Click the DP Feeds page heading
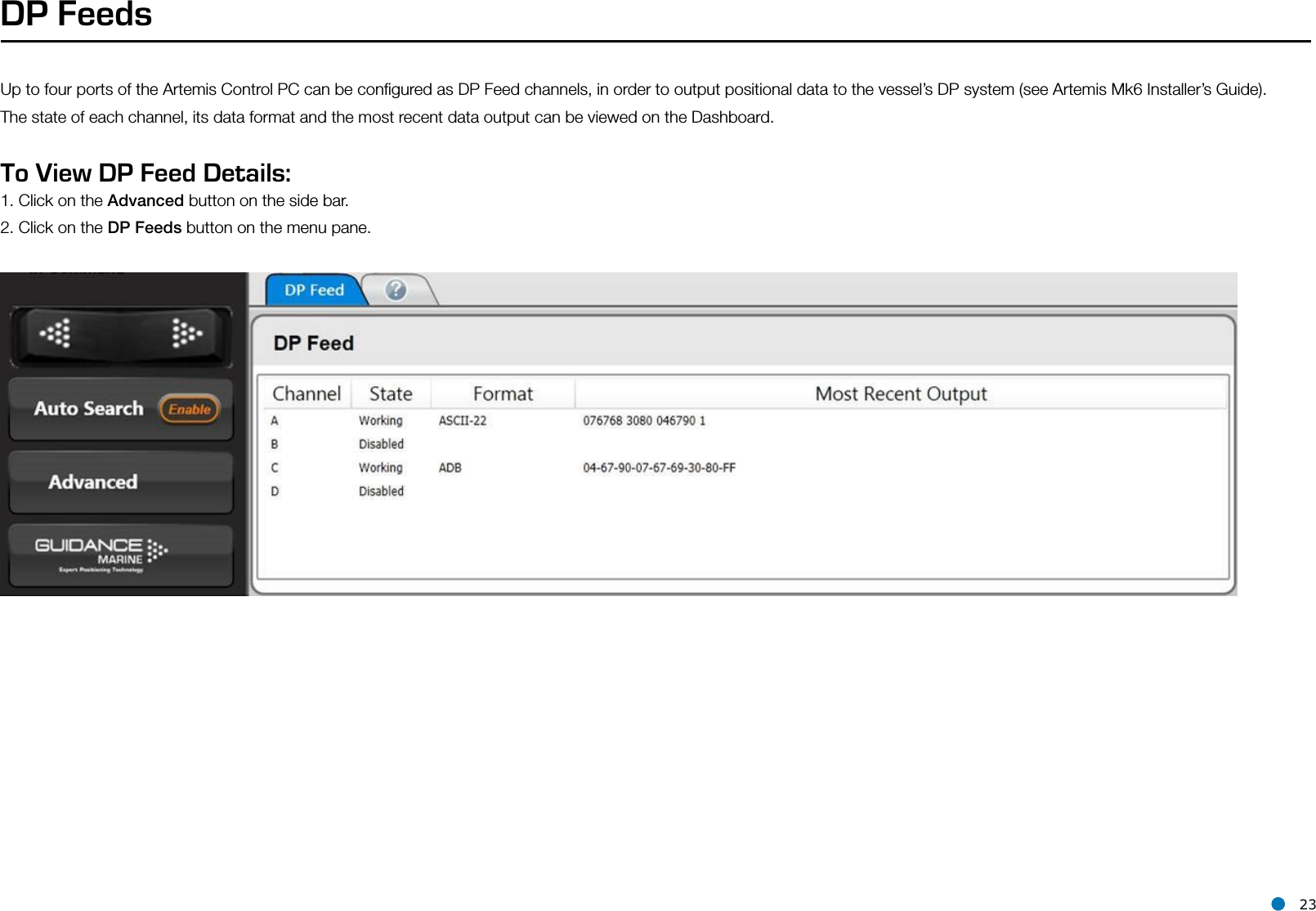Image resolution: width=1316 pixels, height=911 pixels. click(x=76, y=15)
